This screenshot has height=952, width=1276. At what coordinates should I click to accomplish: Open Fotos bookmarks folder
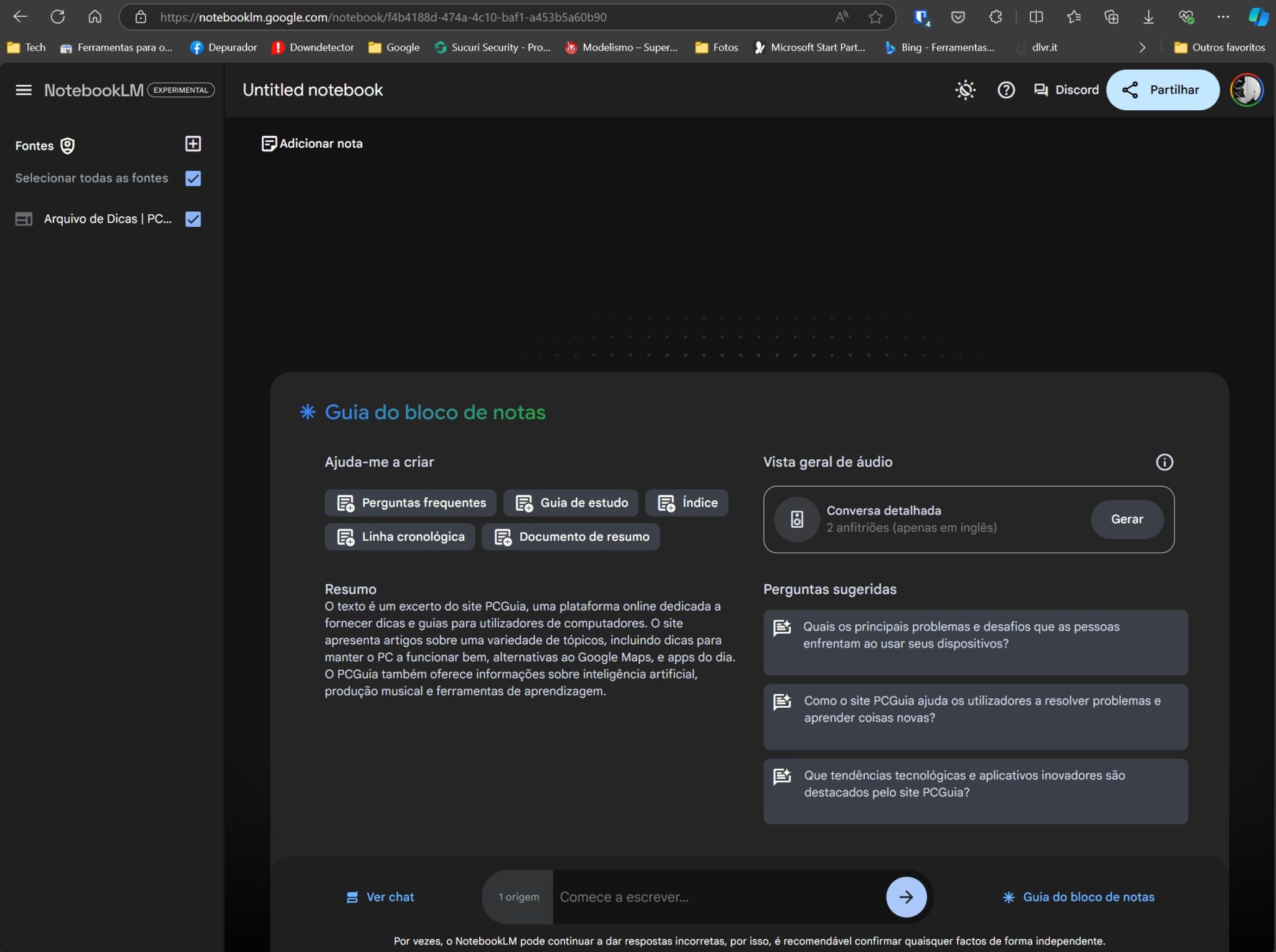coord(717,47)
